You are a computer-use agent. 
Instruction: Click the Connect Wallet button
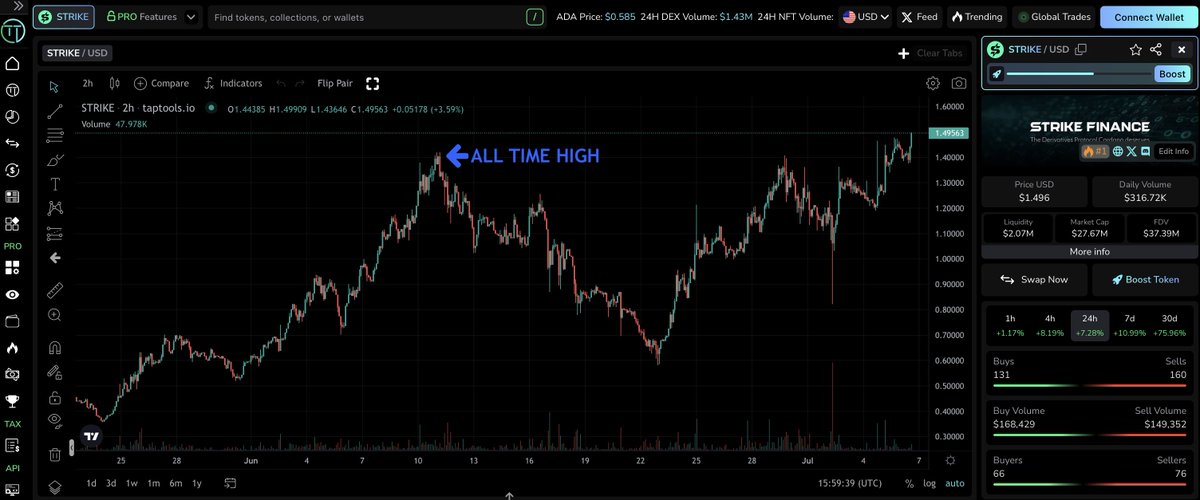pyautogui.click(x=1147, y=17)
